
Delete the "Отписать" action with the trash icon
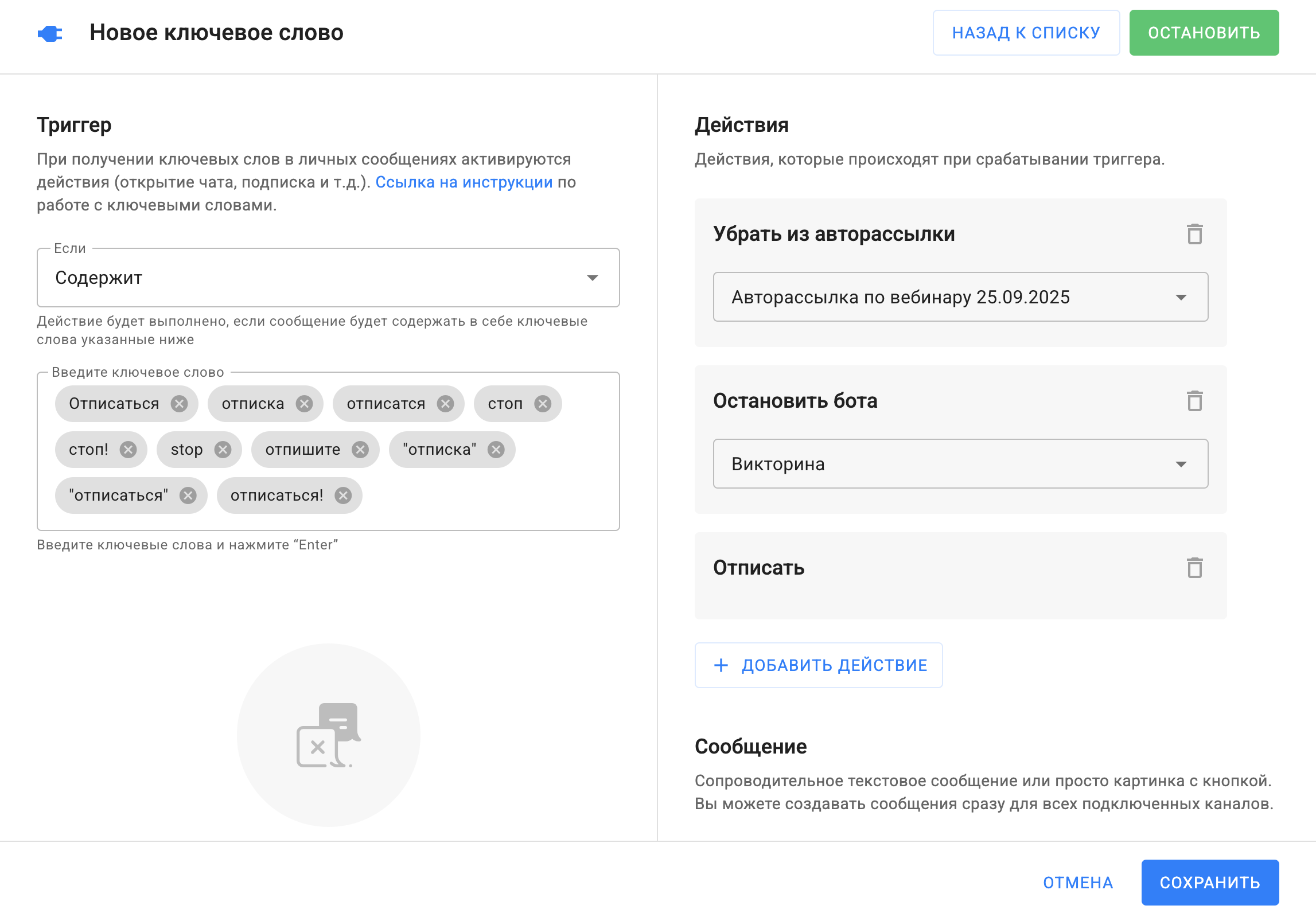tap(1194, 568)
